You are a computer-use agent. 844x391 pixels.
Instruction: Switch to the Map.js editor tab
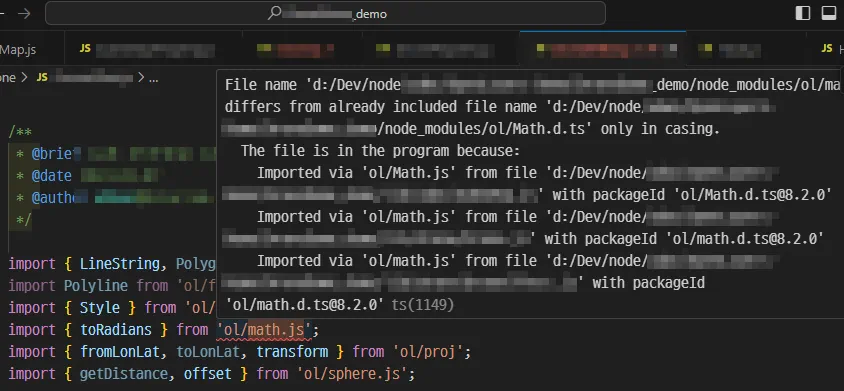coord(18,50)
